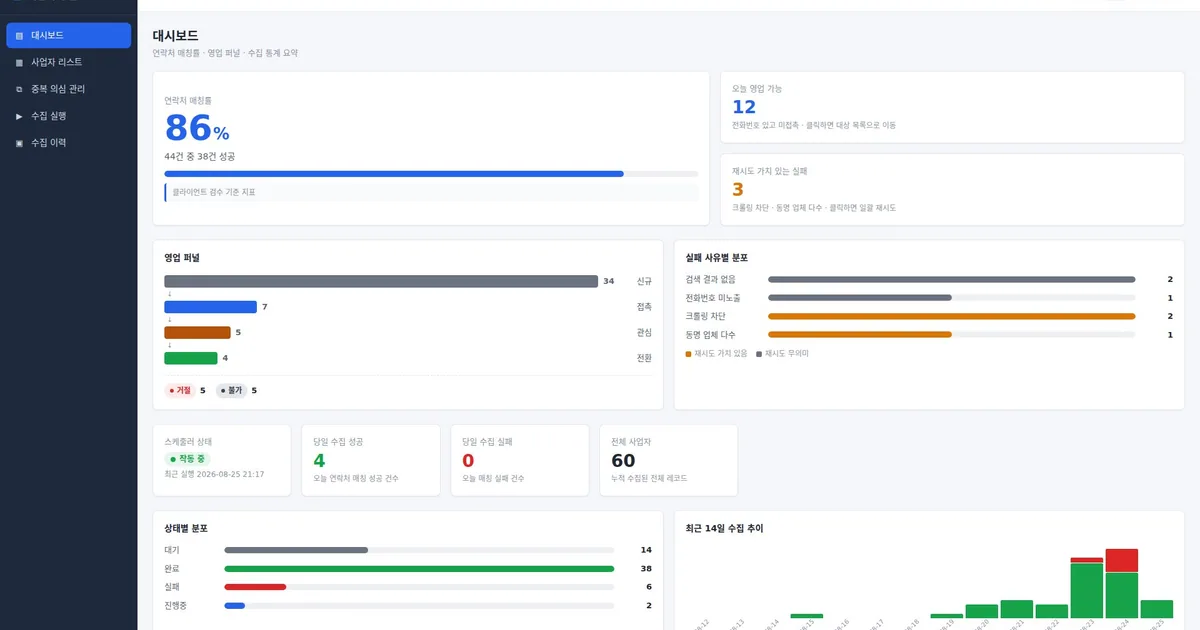Open the 사업자 리스트 menu item
This screenshot has width=1200, height=630.
[x=68, y=62]
